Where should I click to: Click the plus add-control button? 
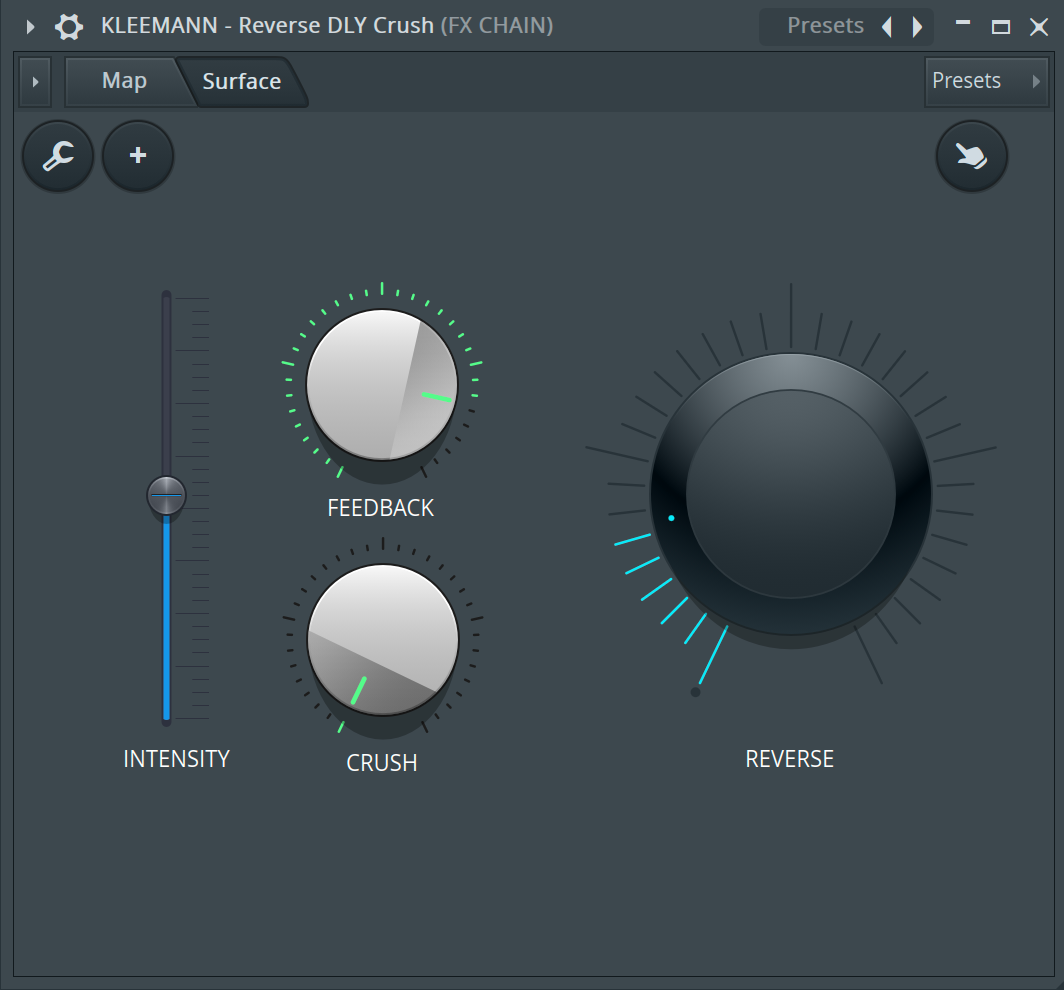[x=138, y=156]
